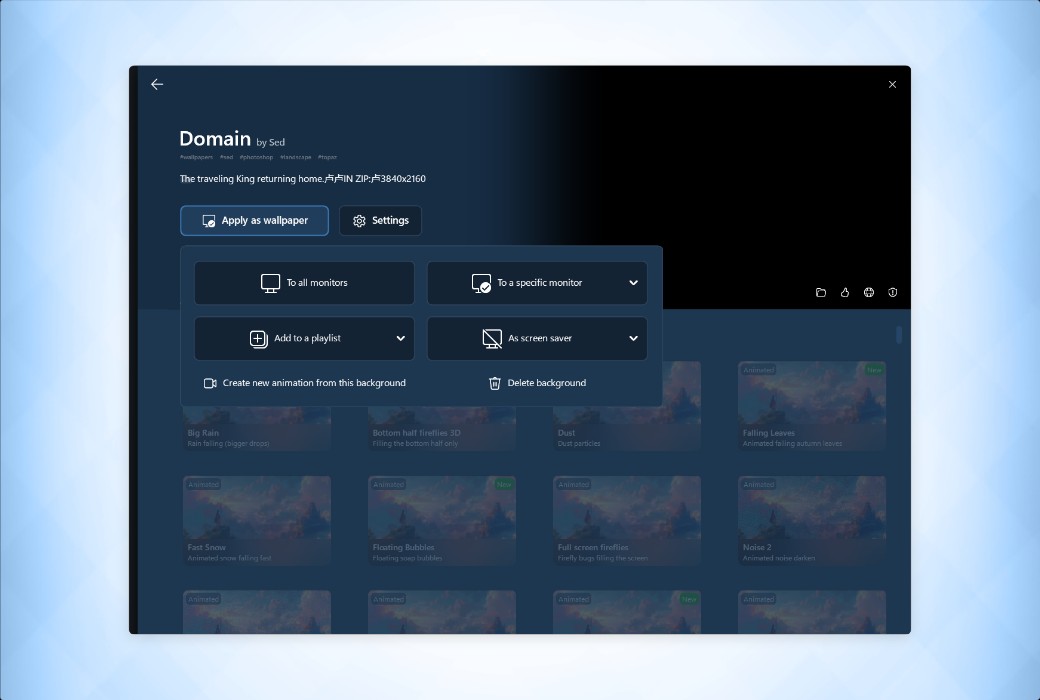Select the Fast Snow animation thumbnail

pyautogui.click(x=257, y=521)
